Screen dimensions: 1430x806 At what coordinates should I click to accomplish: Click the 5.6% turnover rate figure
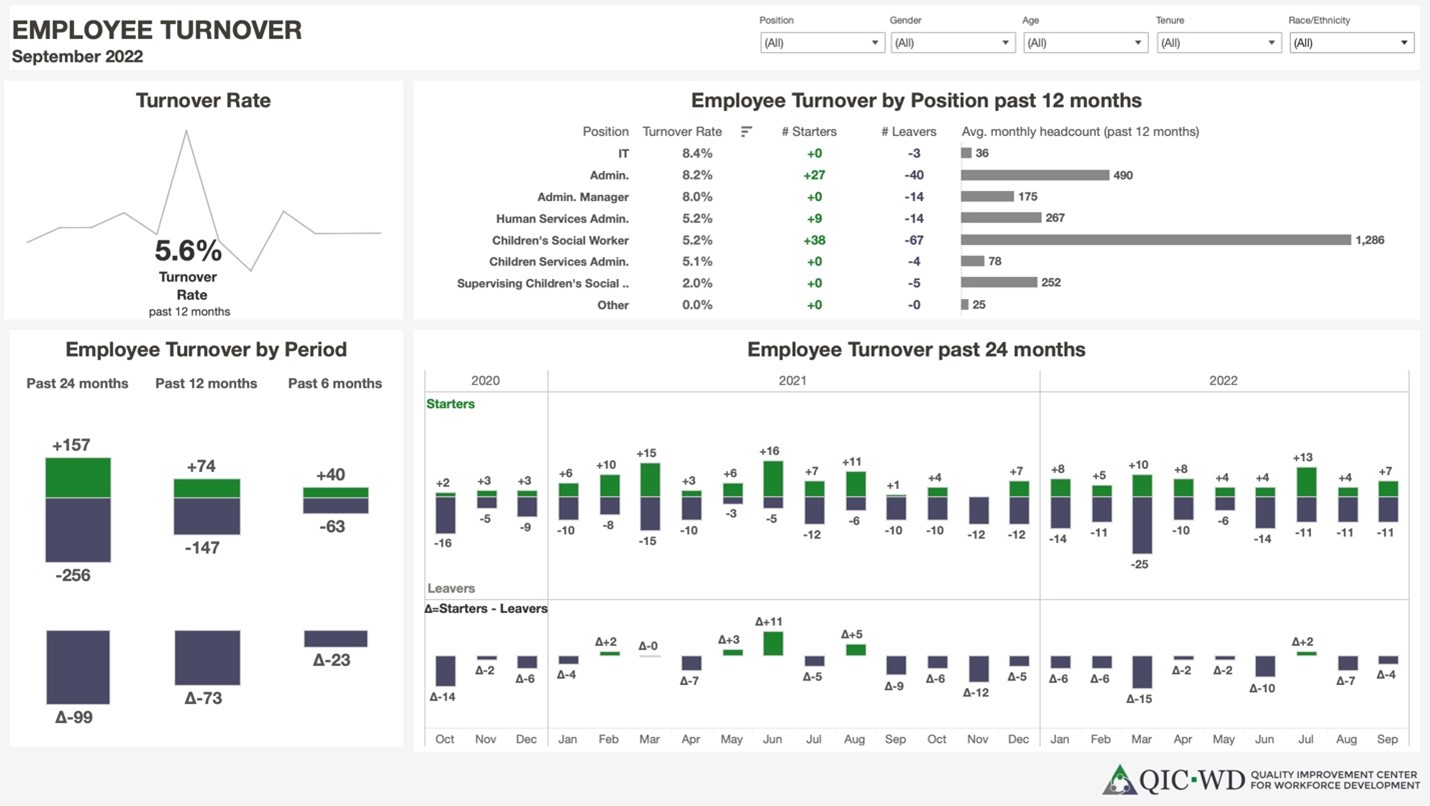(188, 251)
